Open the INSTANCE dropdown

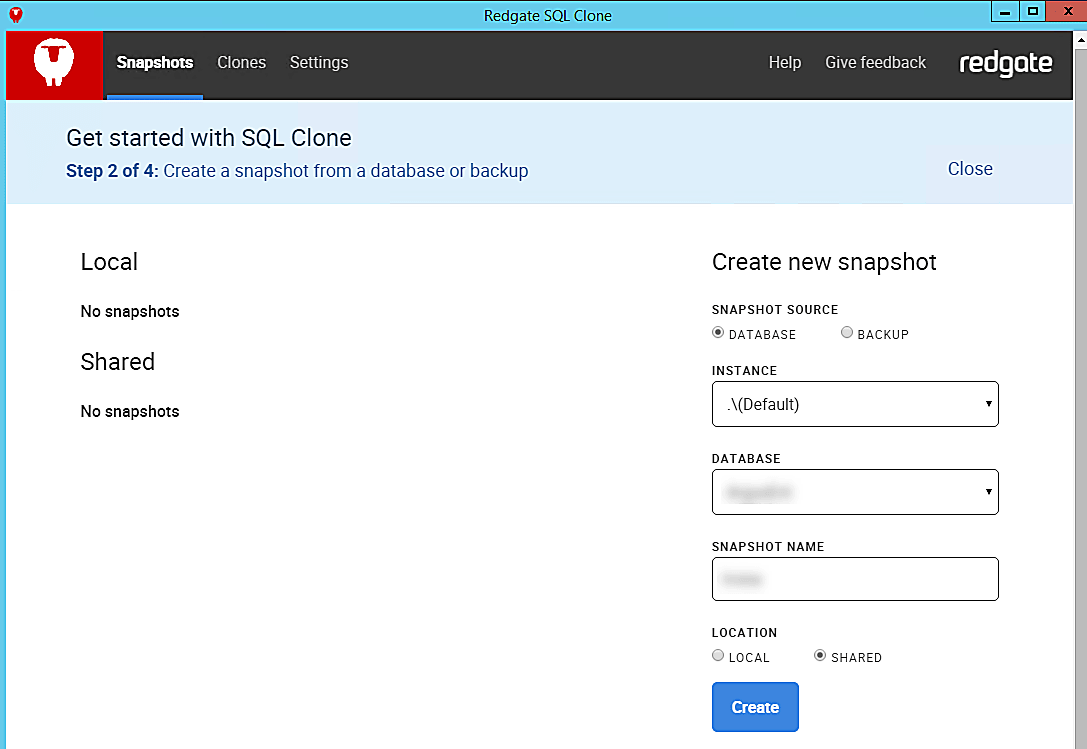(x=855, y=404)
